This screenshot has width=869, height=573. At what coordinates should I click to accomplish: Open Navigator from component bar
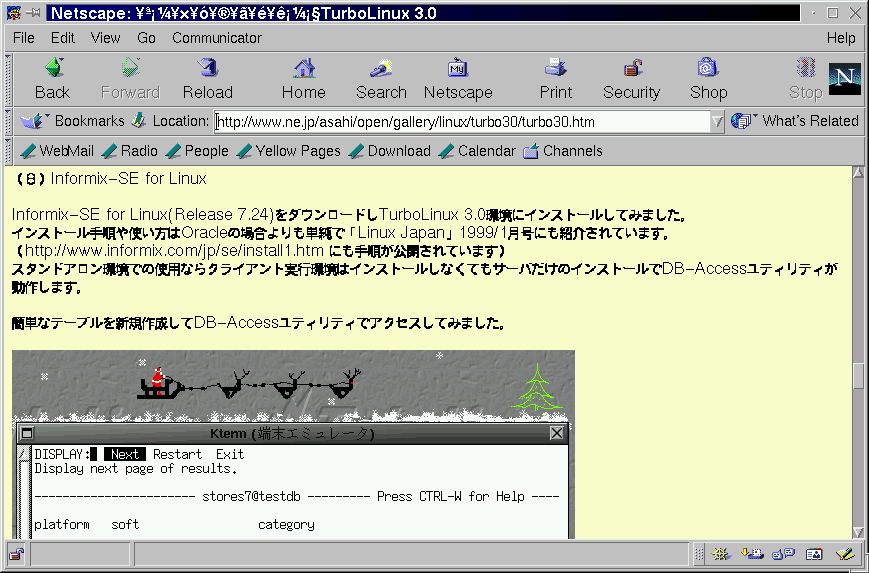pyautogui.click(x=721, y=554)
